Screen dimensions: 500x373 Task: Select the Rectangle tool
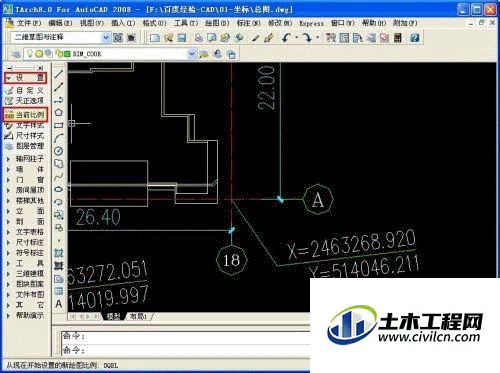point(59,125)
